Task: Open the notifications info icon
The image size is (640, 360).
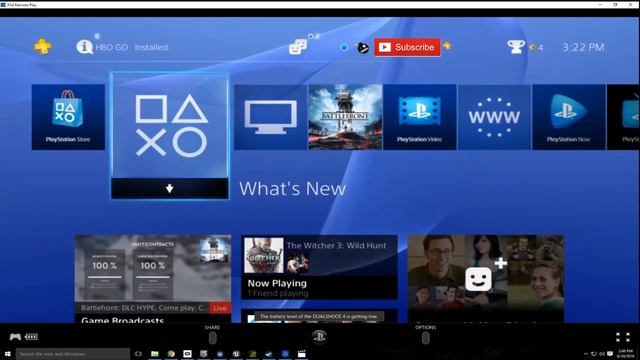Action: tap(84, 47)
